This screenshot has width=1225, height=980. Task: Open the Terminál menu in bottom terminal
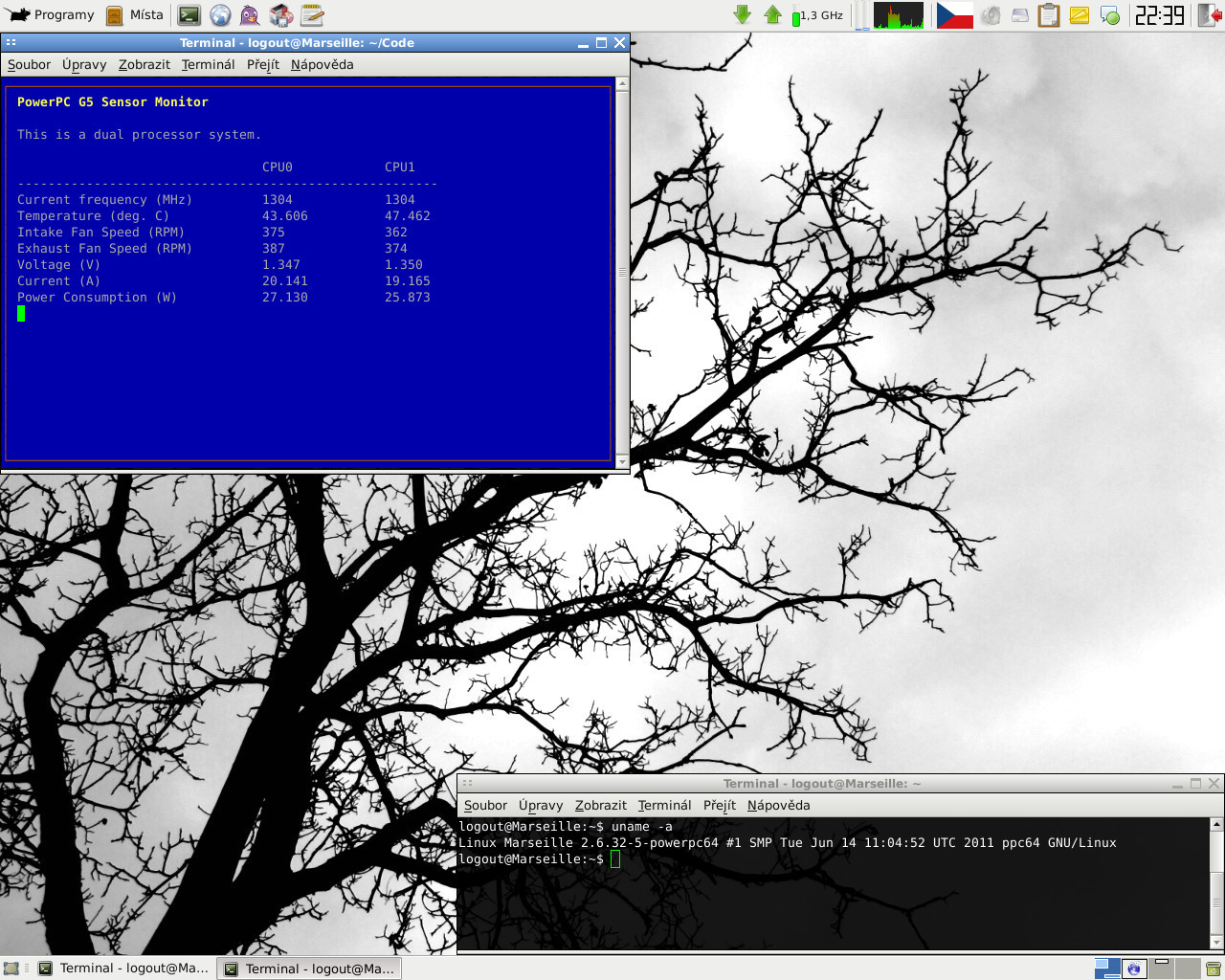click(664, 805)
